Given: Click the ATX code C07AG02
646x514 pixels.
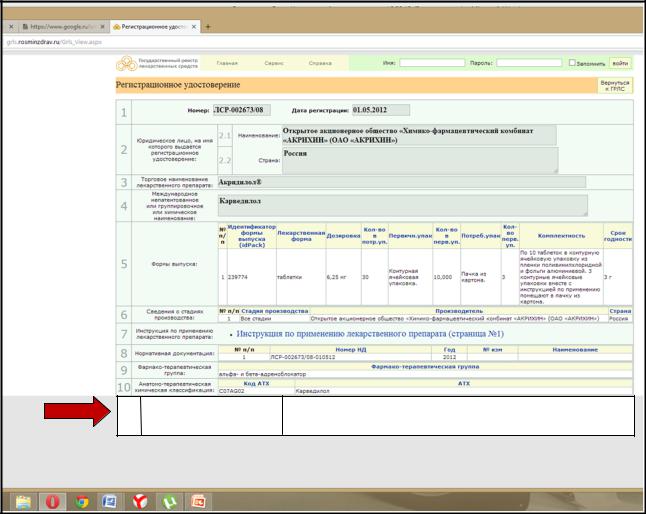Looking at the screenshot, I should 232,391.
